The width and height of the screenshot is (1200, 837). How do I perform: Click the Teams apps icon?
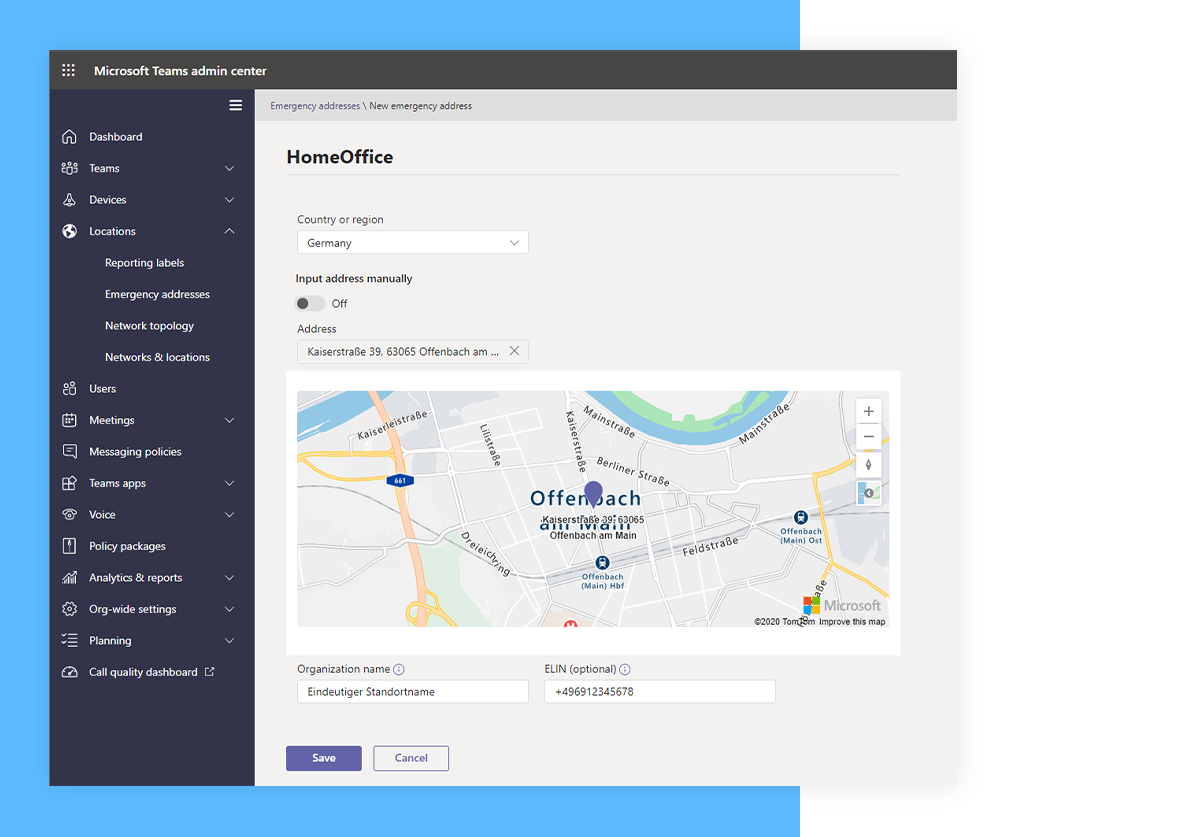[69, 483]
